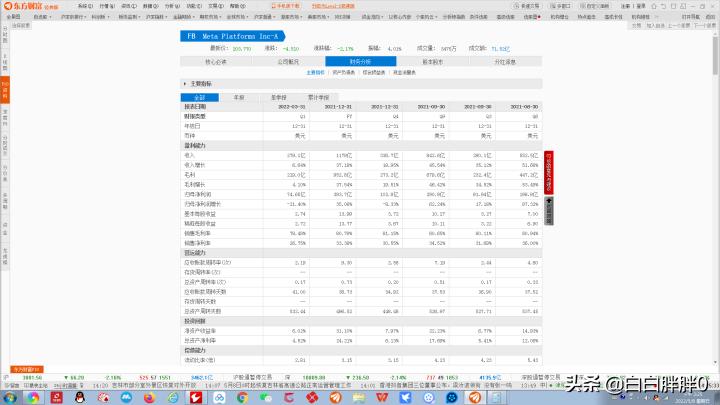The image size is (720, 405).
Task: Open the active 东方财富 taskbar icon
Action: pyautogui.click(x=475, y=398)
